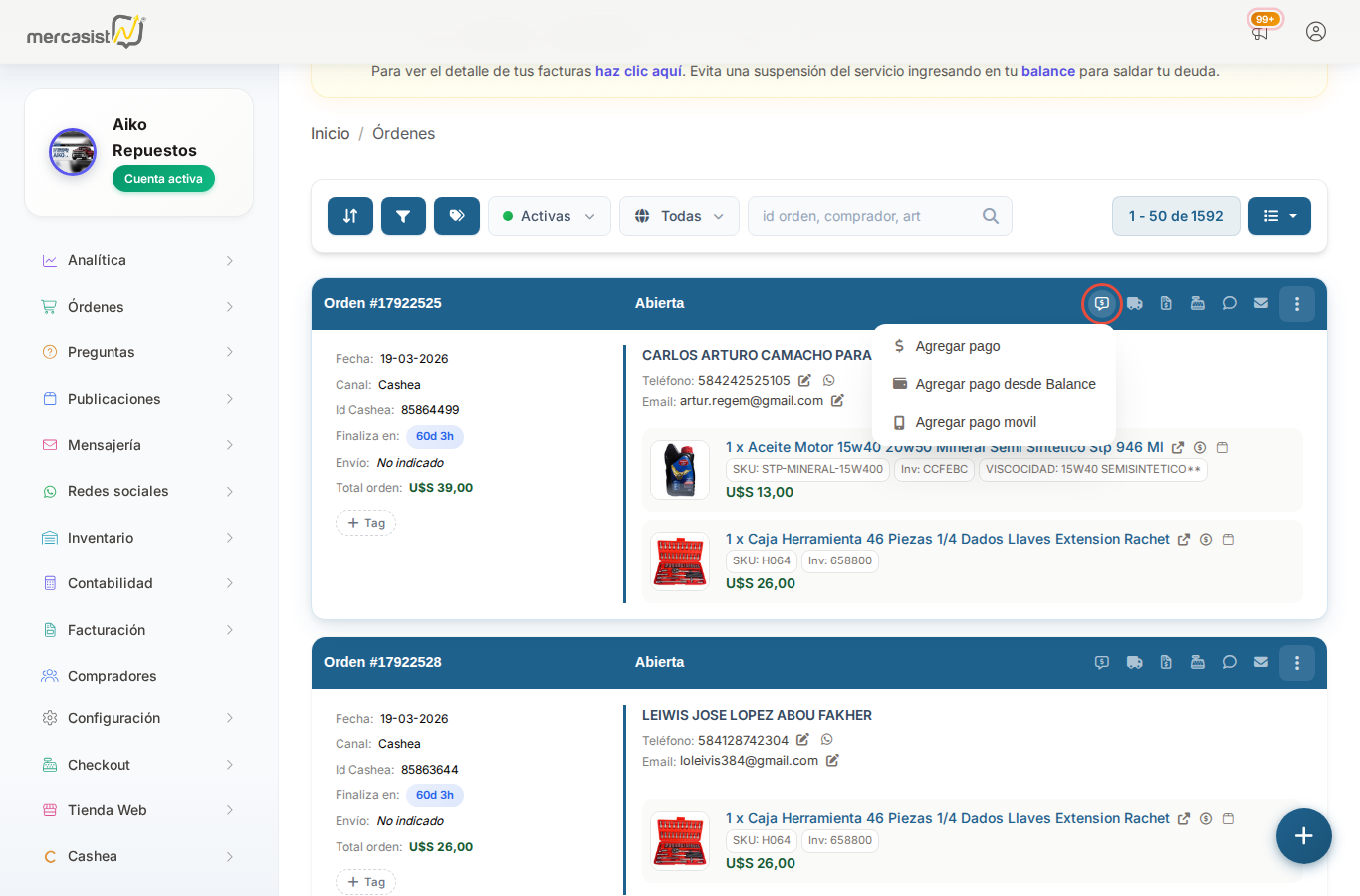The width and height of the screenshot is (1360, 896).
Task: Open the filter funnel icon in the toolbar
Action: [403, 216]
